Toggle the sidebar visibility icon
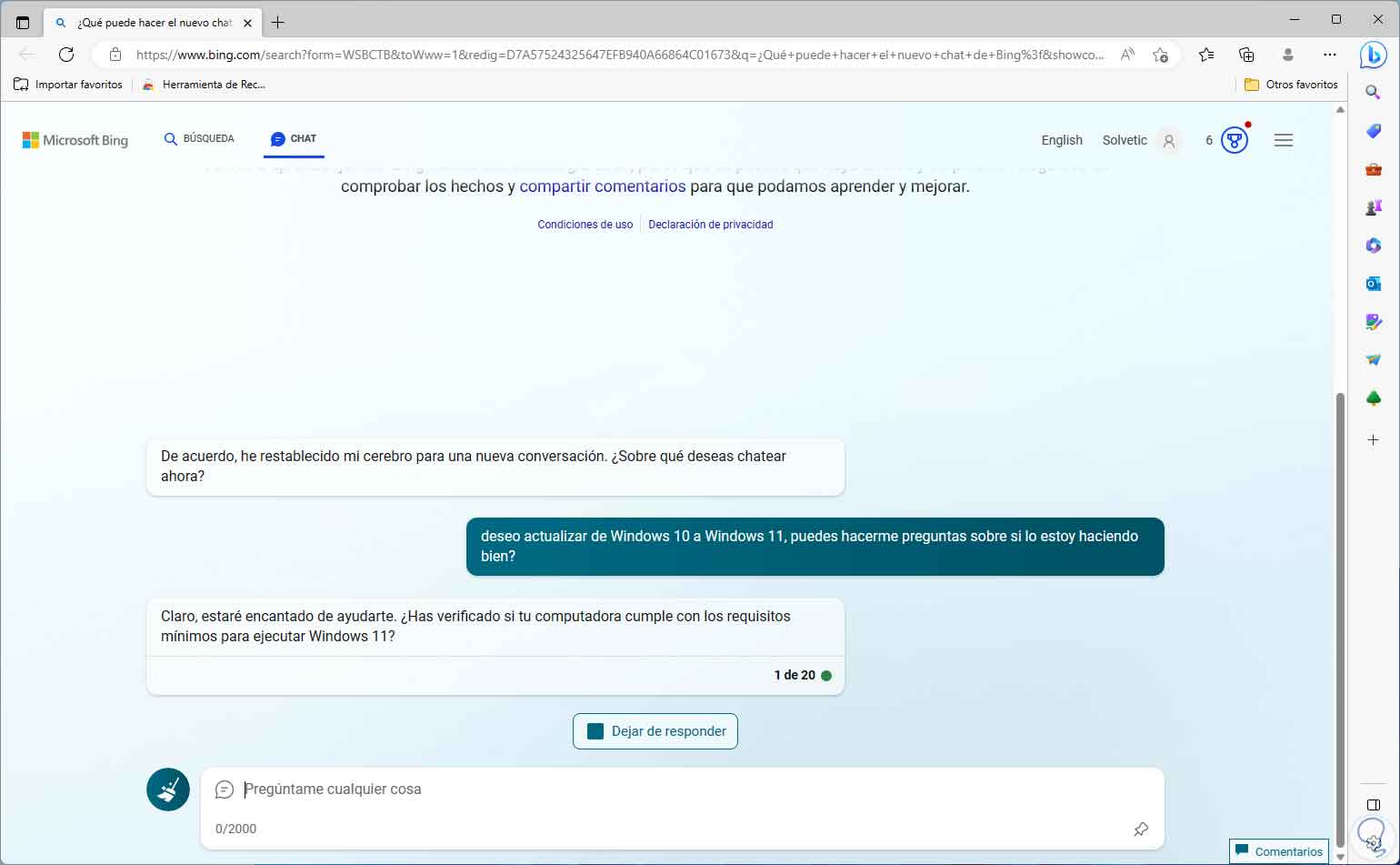 (1374, 805)
